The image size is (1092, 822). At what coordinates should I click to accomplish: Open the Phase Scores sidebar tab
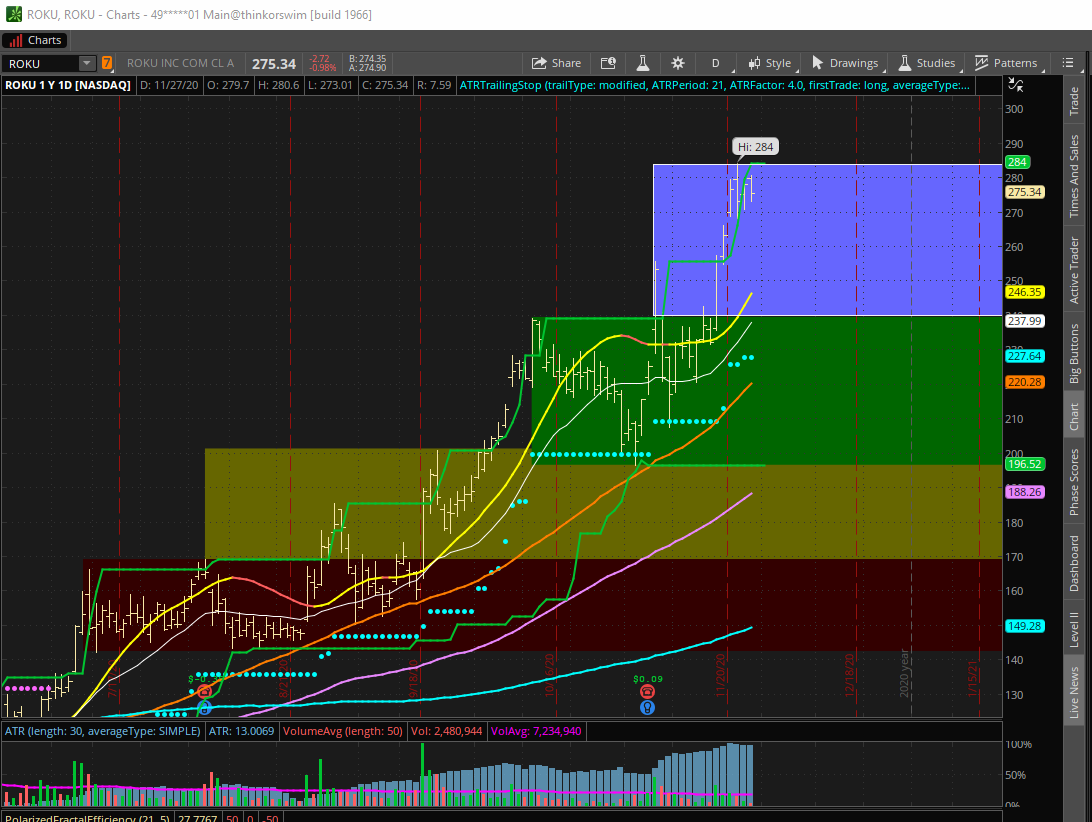[1075, 482]
